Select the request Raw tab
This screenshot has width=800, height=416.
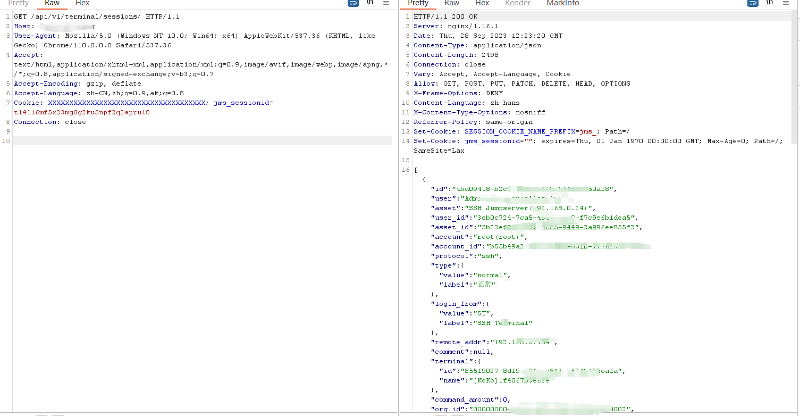[52, 3]
